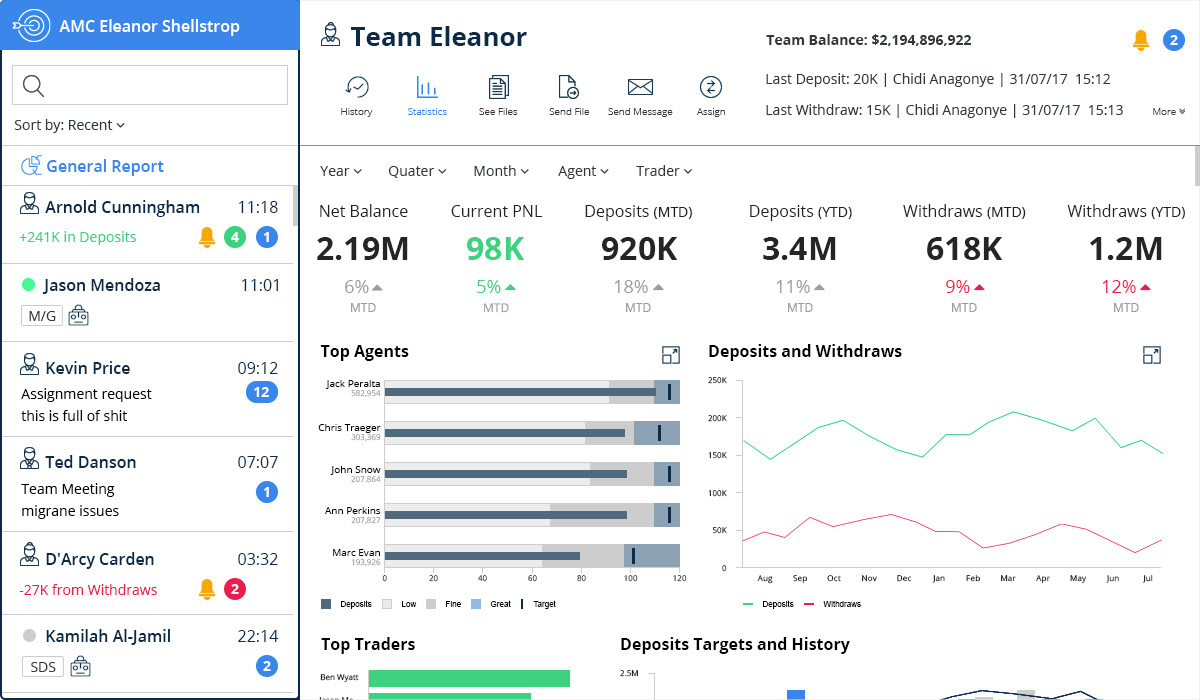Expand the More details link
The image size is (1200, 700).
pos(1168,112)
